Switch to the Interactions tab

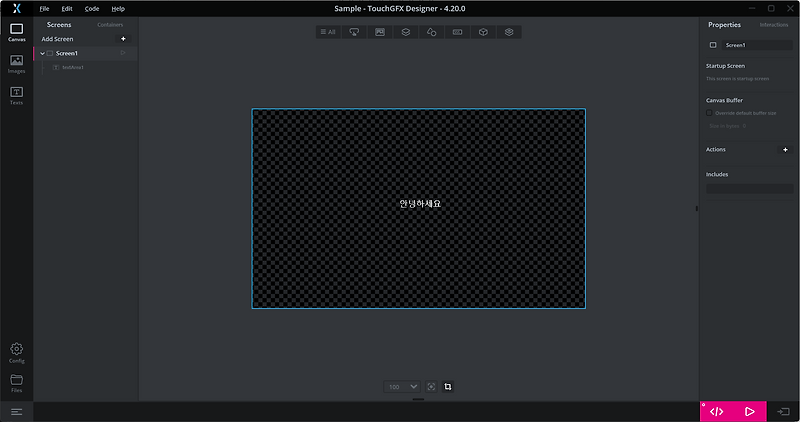pos(773,24)
